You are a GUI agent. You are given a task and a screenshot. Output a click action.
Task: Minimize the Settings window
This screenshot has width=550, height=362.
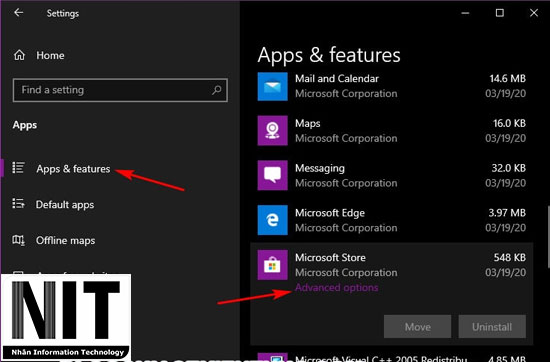pos(465,13)
